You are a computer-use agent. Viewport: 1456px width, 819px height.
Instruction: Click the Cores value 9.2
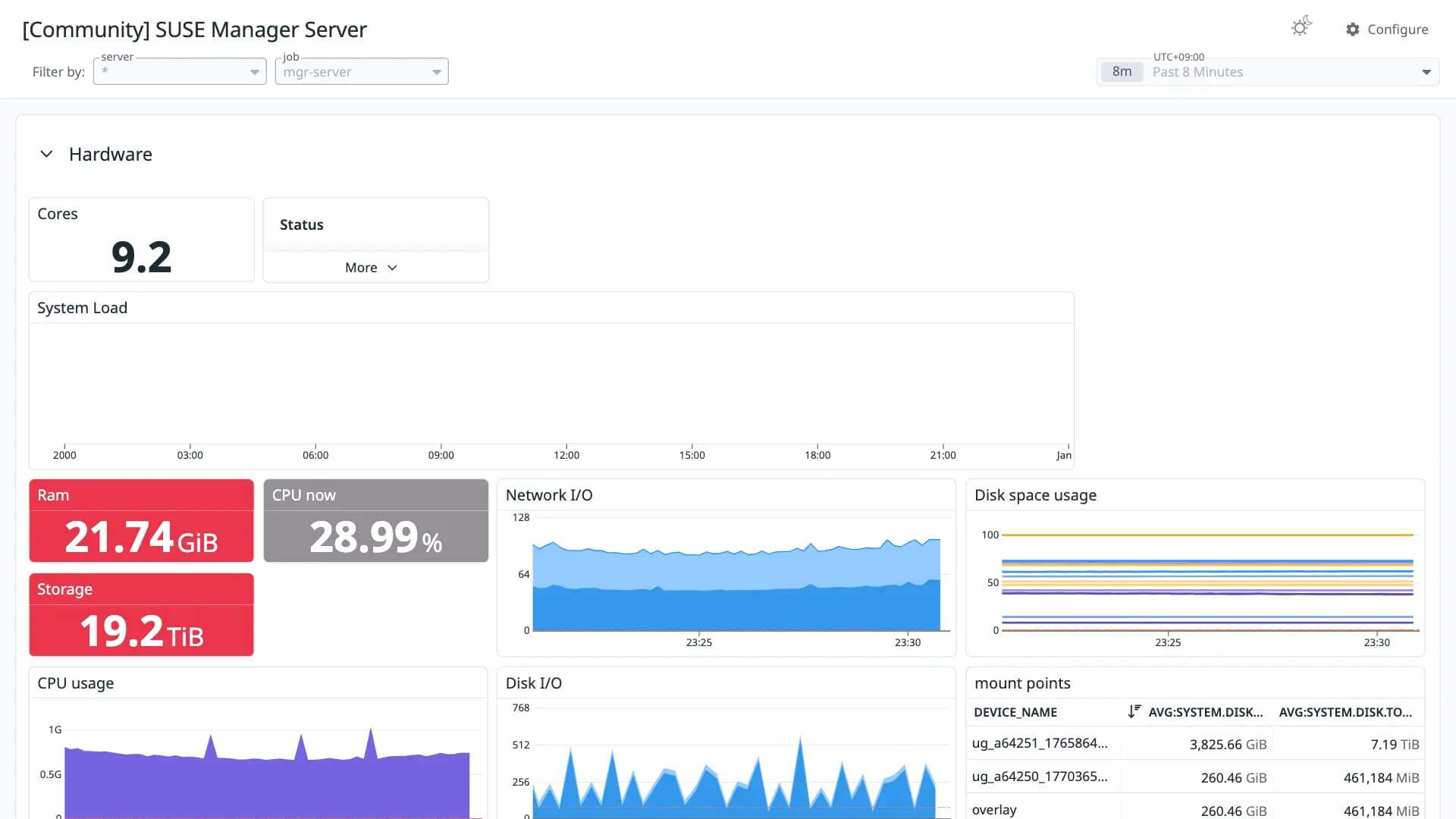(x=141, y=257)
